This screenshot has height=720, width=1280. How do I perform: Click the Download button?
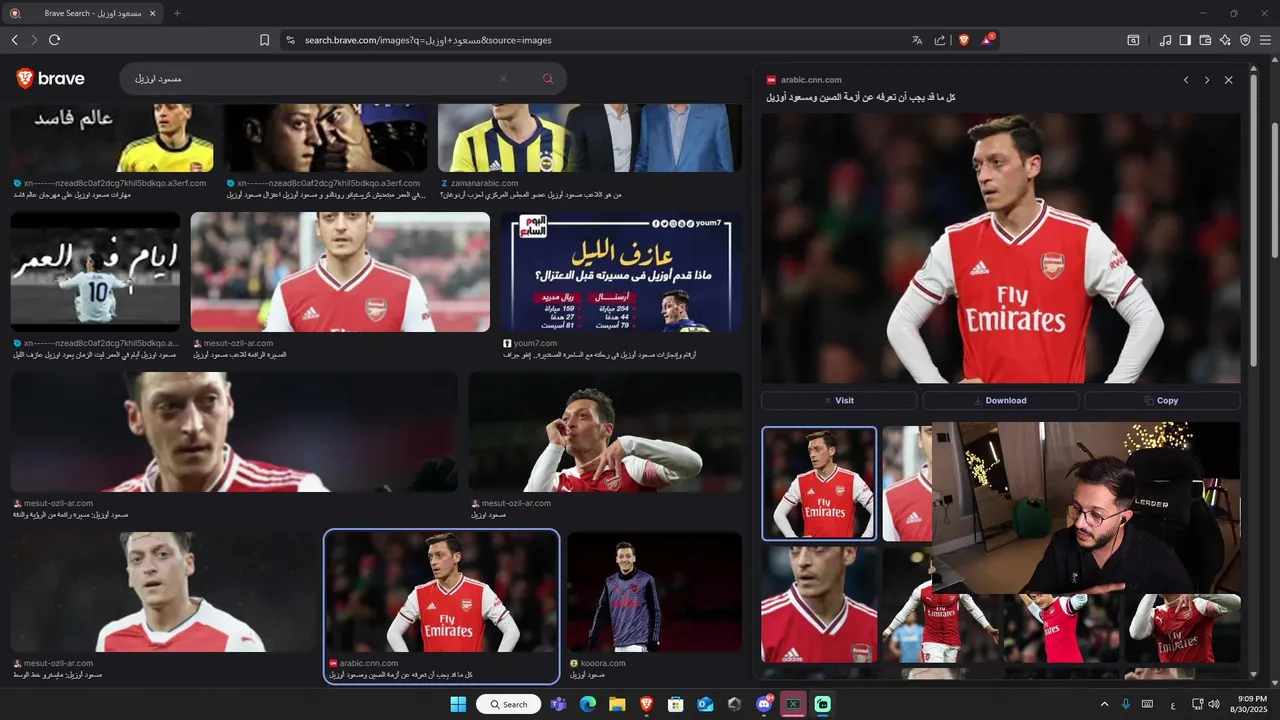click(x=1000, y=400)
